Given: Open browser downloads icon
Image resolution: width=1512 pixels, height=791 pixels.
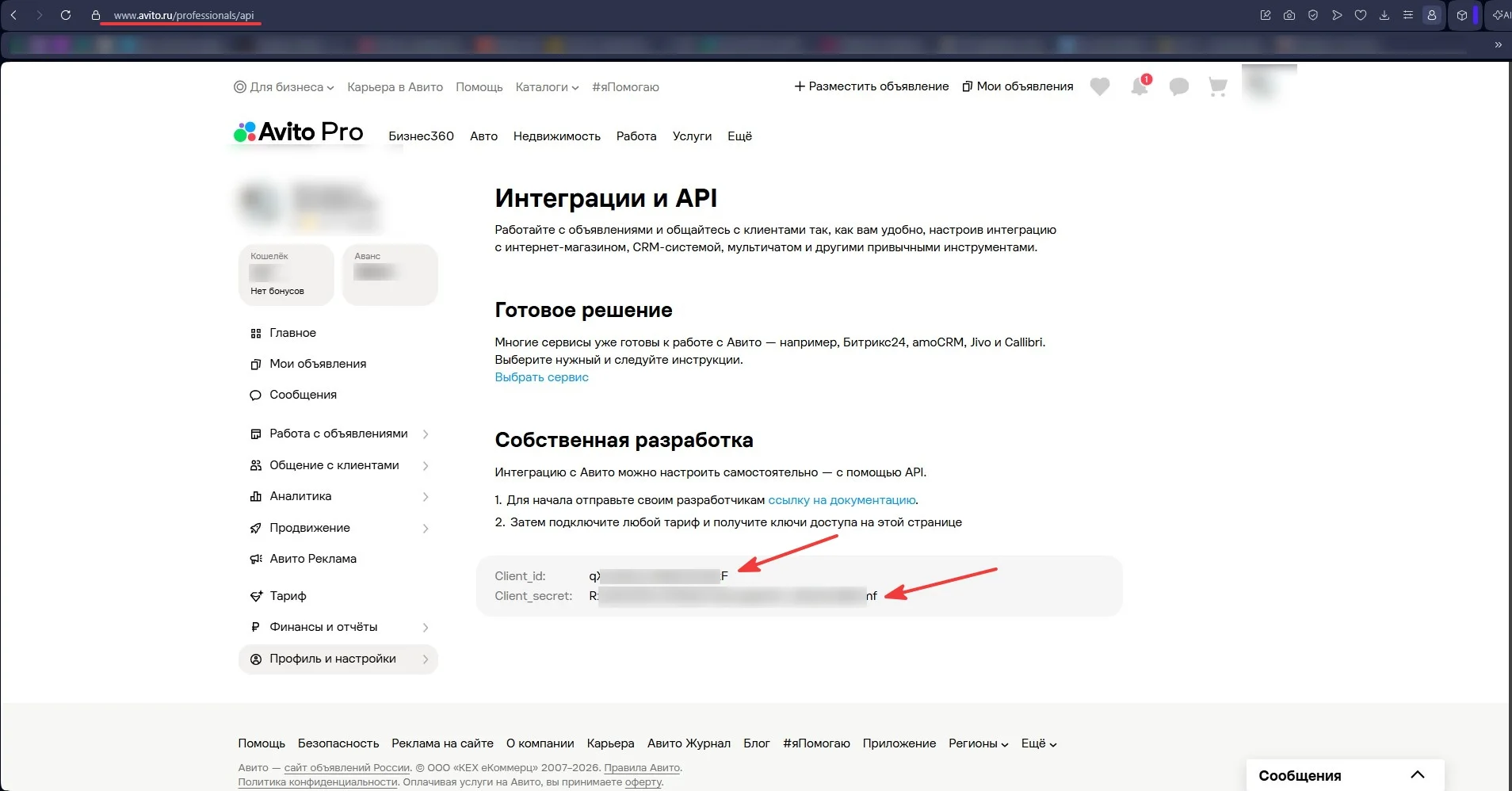Looking at the screenshot, I should tap(1384, 15).
